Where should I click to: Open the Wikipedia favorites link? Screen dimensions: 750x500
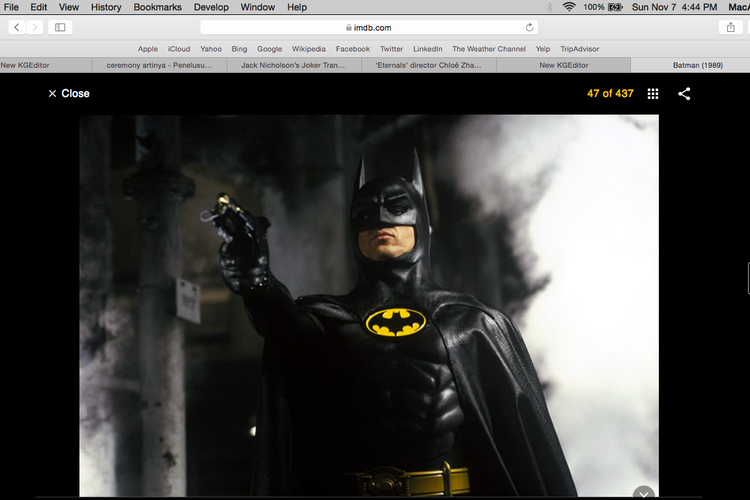308,48
